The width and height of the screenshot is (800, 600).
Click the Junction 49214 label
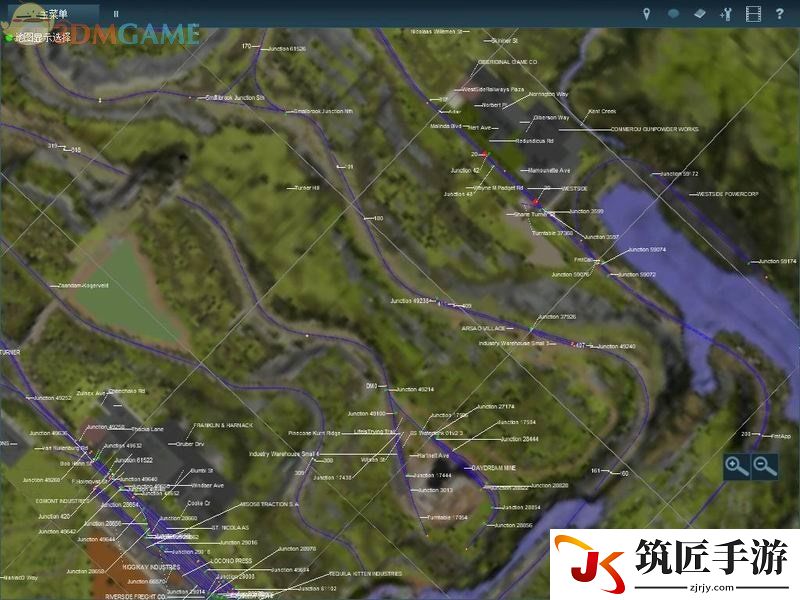pyautogui.click(x=415, y=389)
